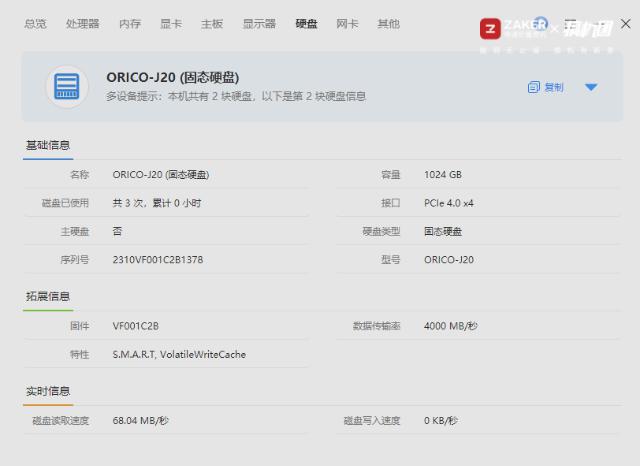
Task: Click the 多设备提示 multi-disk notice text
Action: point(236,96)
